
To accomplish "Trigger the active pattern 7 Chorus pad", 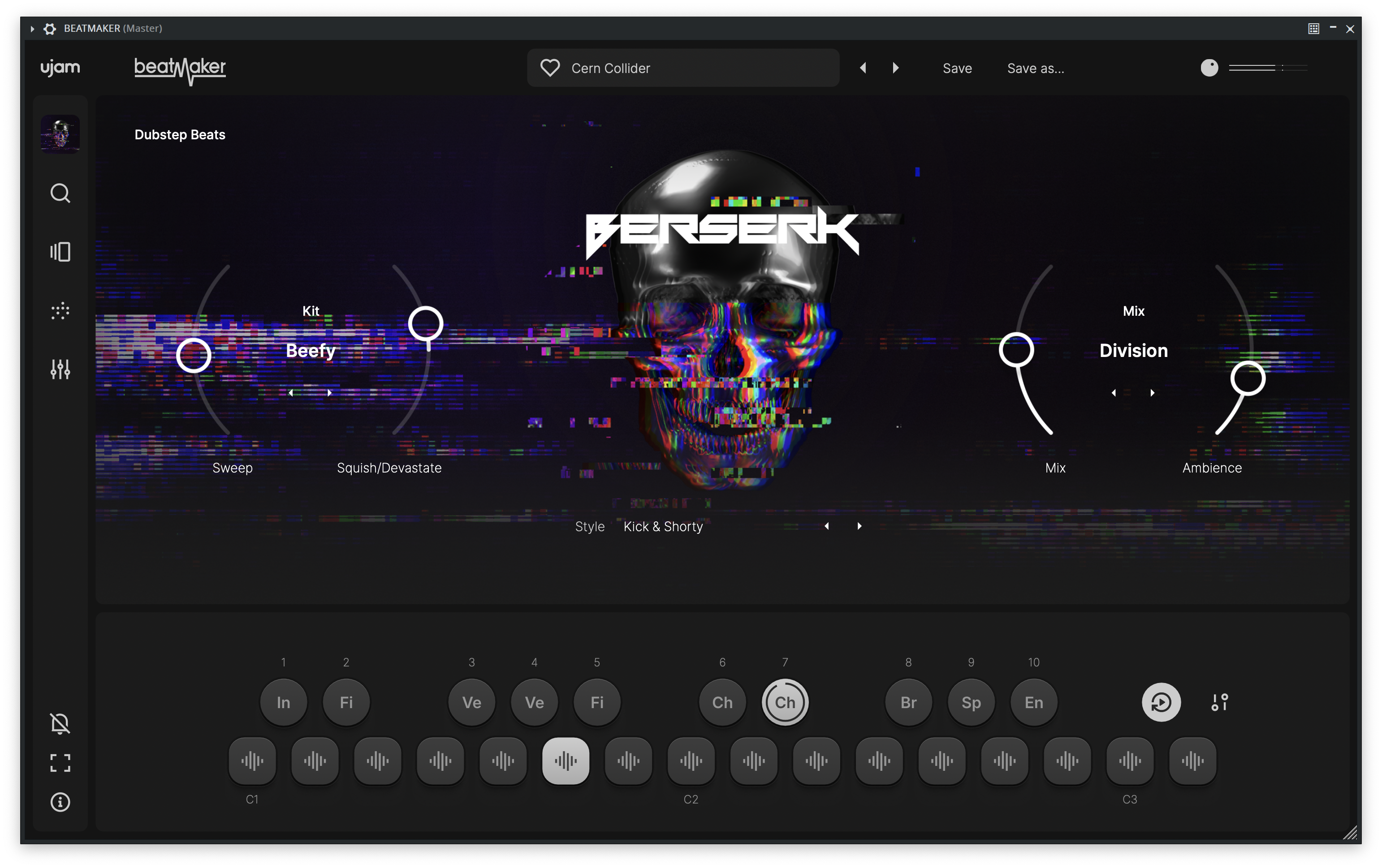I will (785, 702).
